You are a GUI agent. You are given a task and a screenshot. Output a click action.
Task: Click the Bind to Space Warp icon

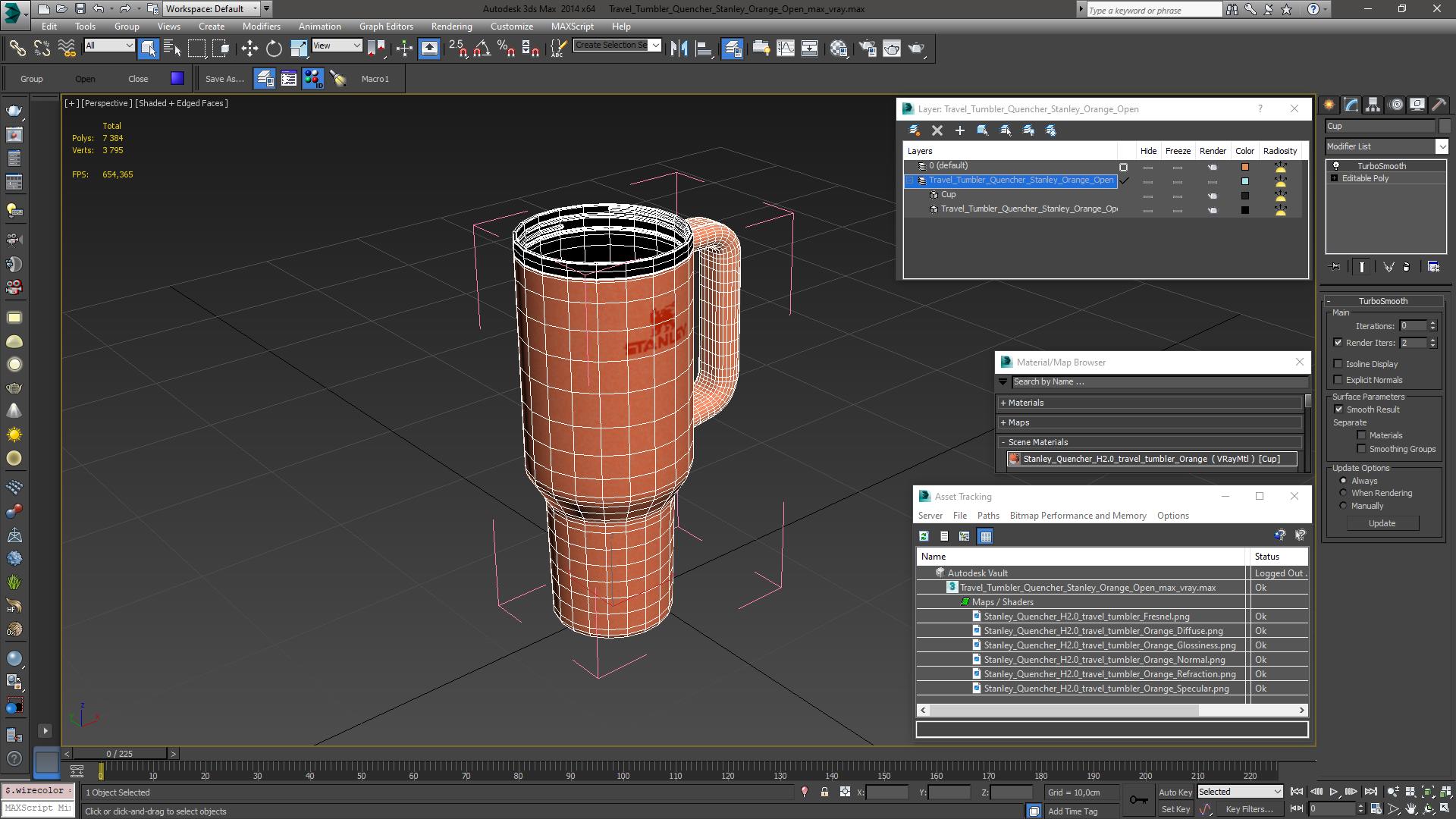[67, 49]
